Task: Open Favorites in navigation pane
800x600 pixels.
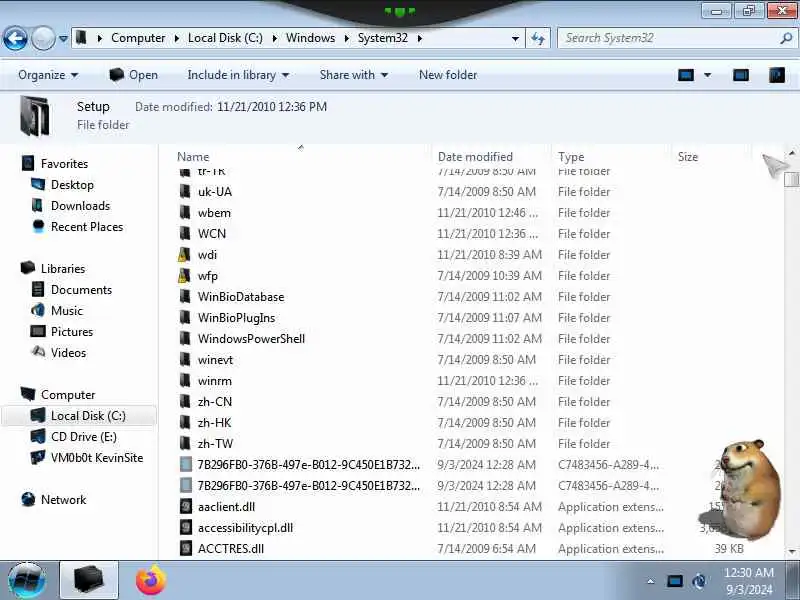Action: (x=64, y=164)
